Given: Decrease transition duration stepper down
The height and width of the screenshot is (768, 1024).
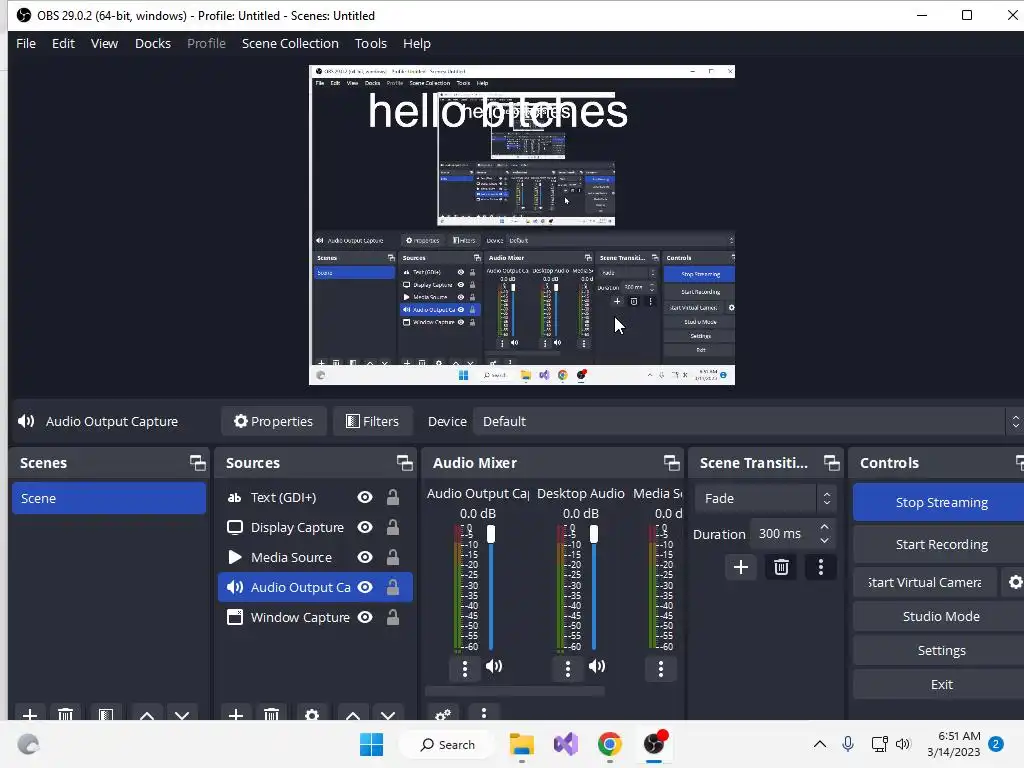Looking at the screenshot, I should [824, 541].
